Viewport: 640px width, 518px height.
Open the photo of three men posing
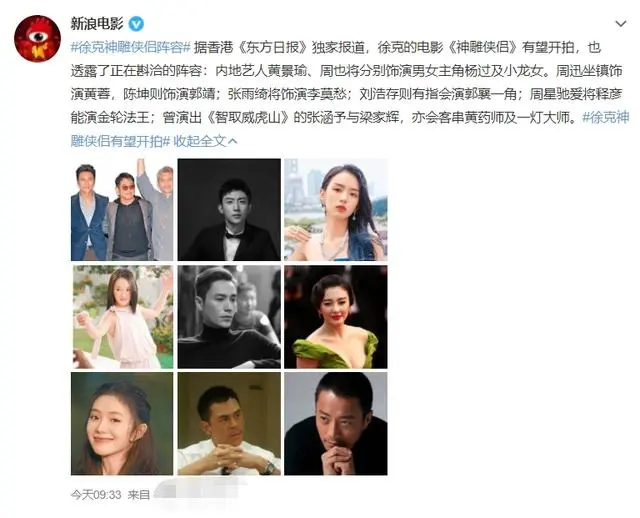coord(122,210)
